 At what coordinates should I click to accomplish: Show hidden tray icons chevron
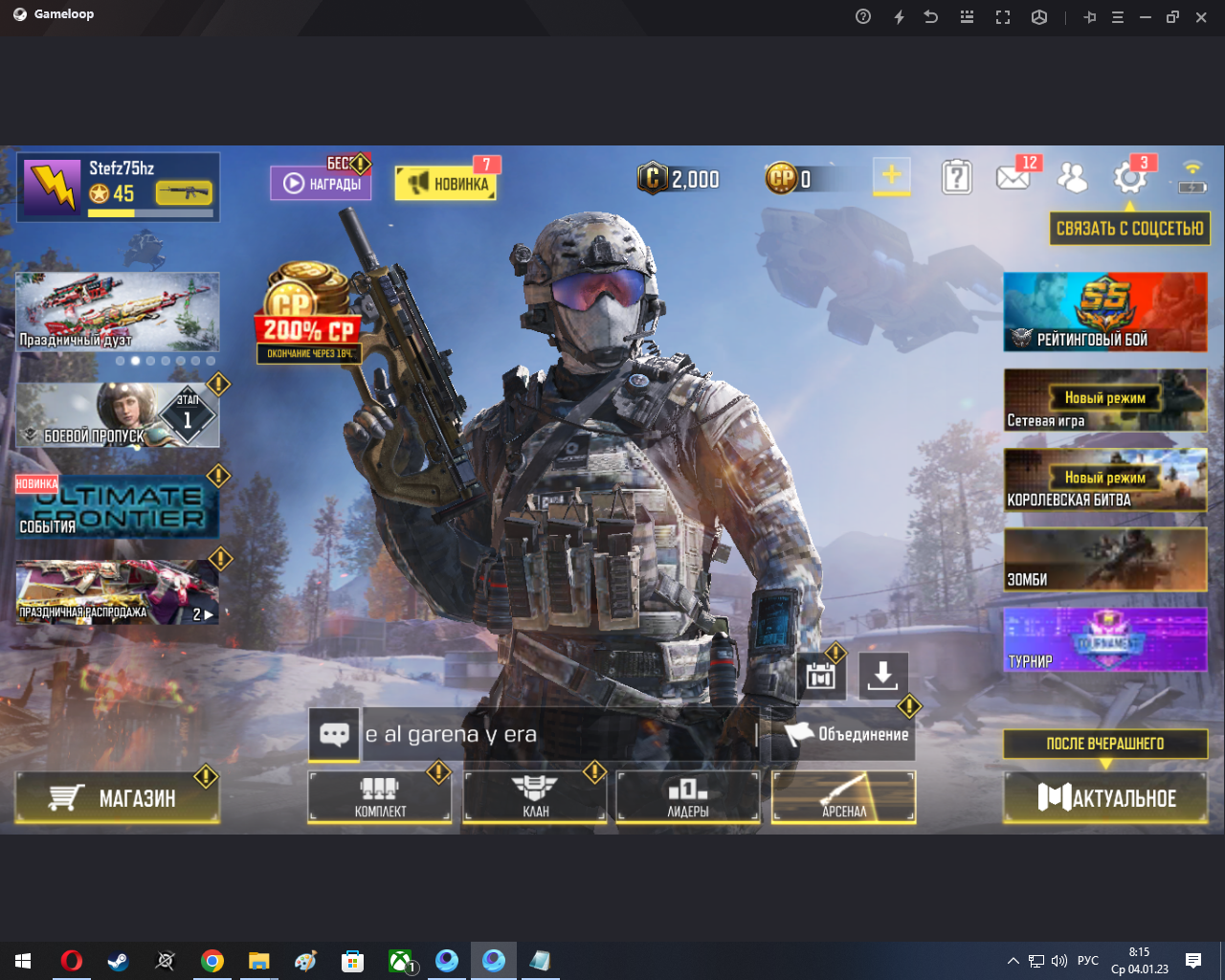(x=1013, y=961)
